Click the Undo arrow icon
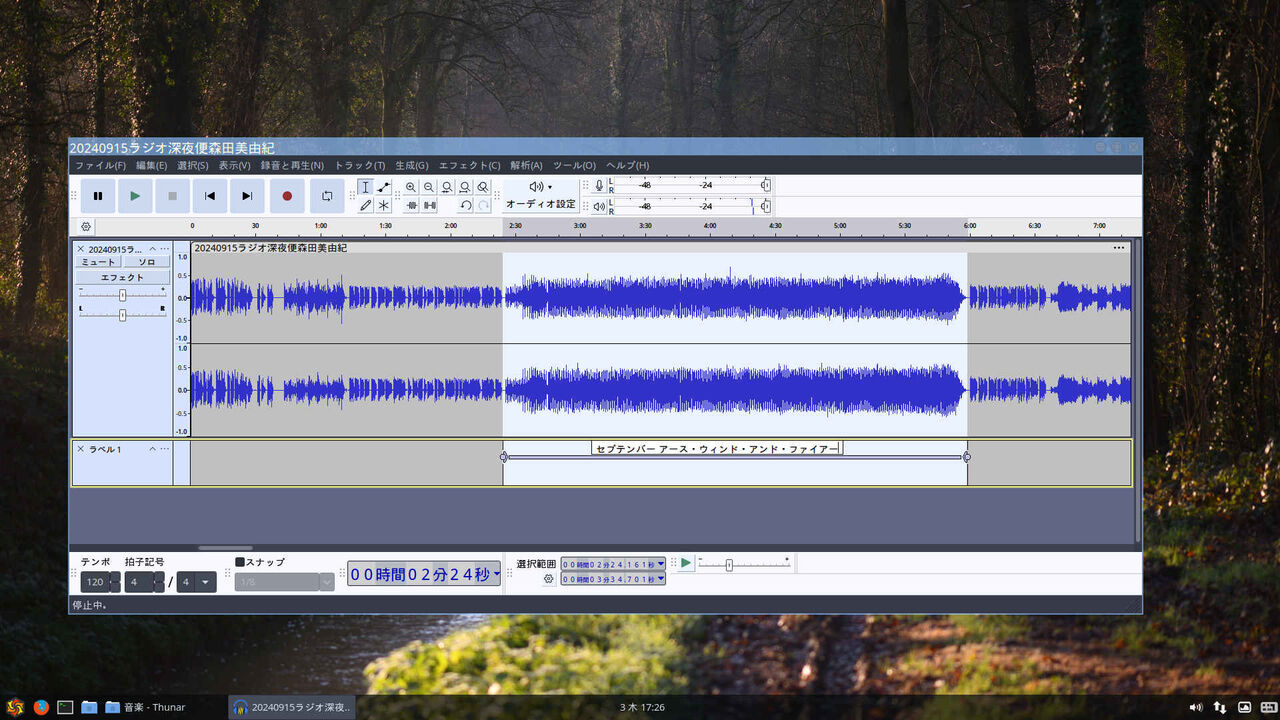 465,205
